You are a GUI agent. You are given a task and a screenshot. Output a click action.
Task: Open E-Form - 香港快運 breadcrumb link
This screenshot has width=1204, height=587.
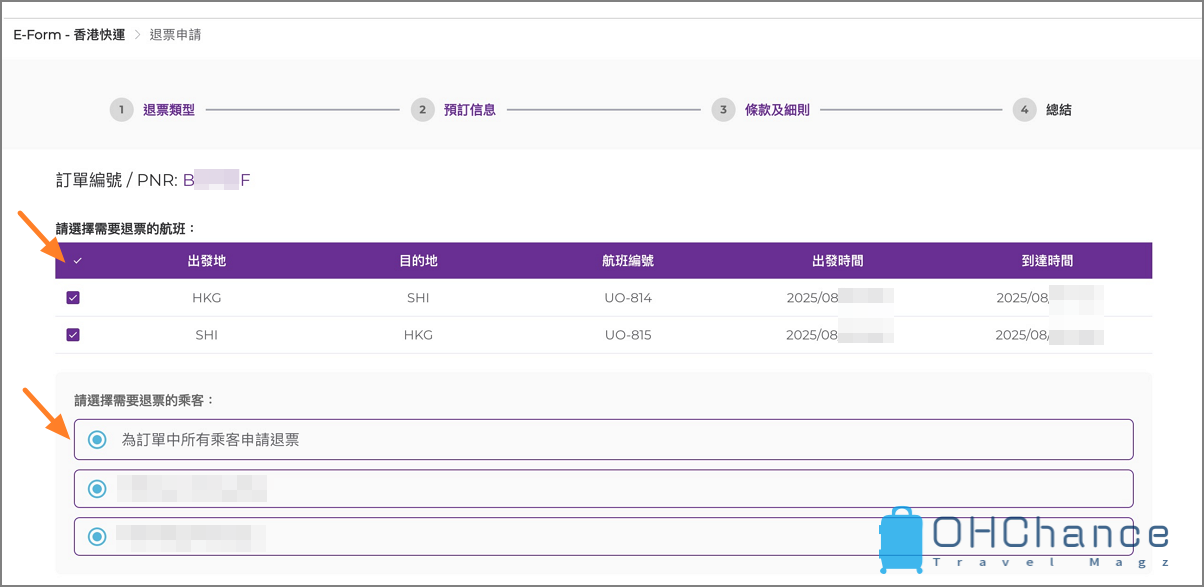click(69, 35)
